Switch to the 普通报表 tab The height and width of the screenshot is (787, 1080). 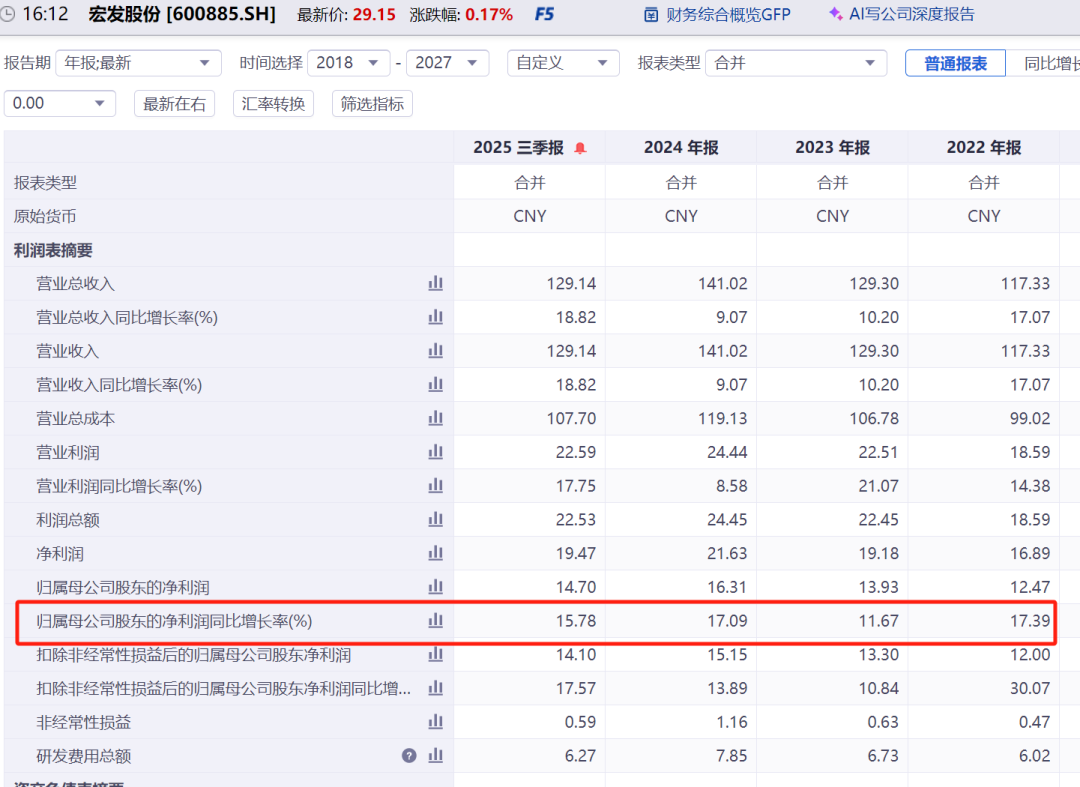click(x=955, y=64)
